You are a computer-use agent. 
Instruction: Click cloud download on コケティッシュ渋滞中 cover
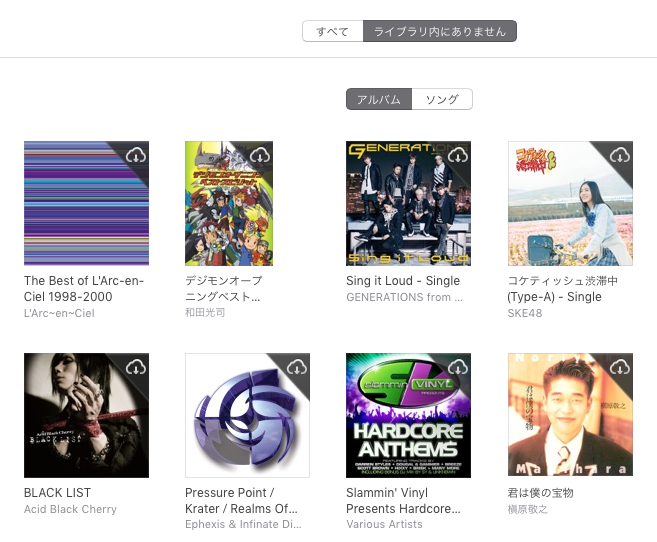[x=620, y=155]
